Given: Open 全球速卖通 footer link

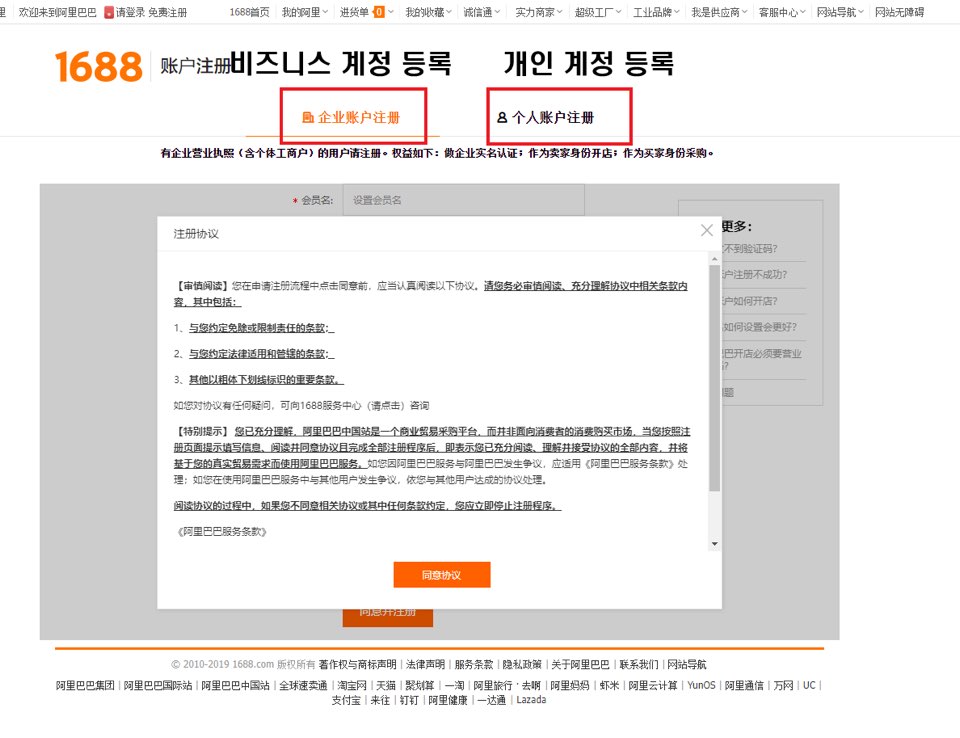Looking at the screenshot, I should tap(304, 685).
